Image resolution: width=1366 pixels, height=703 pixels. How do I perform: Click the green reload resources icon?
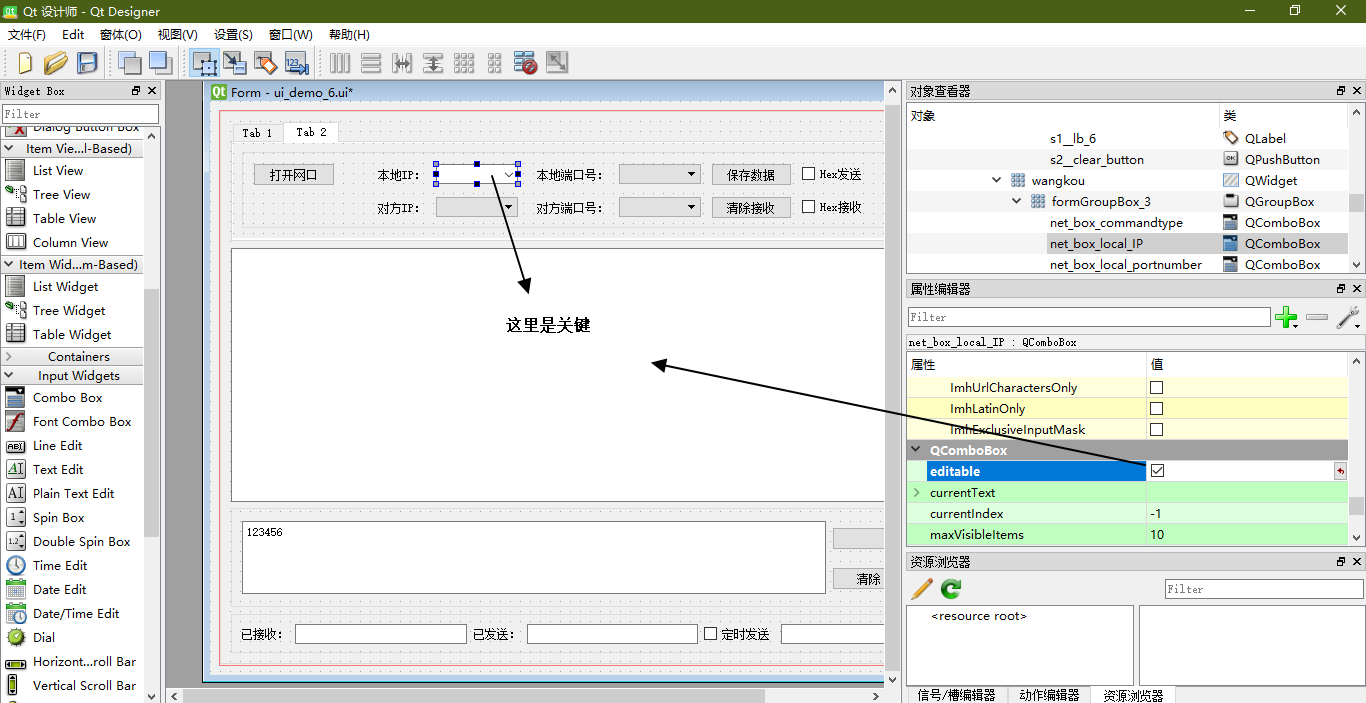pos(951,589)
